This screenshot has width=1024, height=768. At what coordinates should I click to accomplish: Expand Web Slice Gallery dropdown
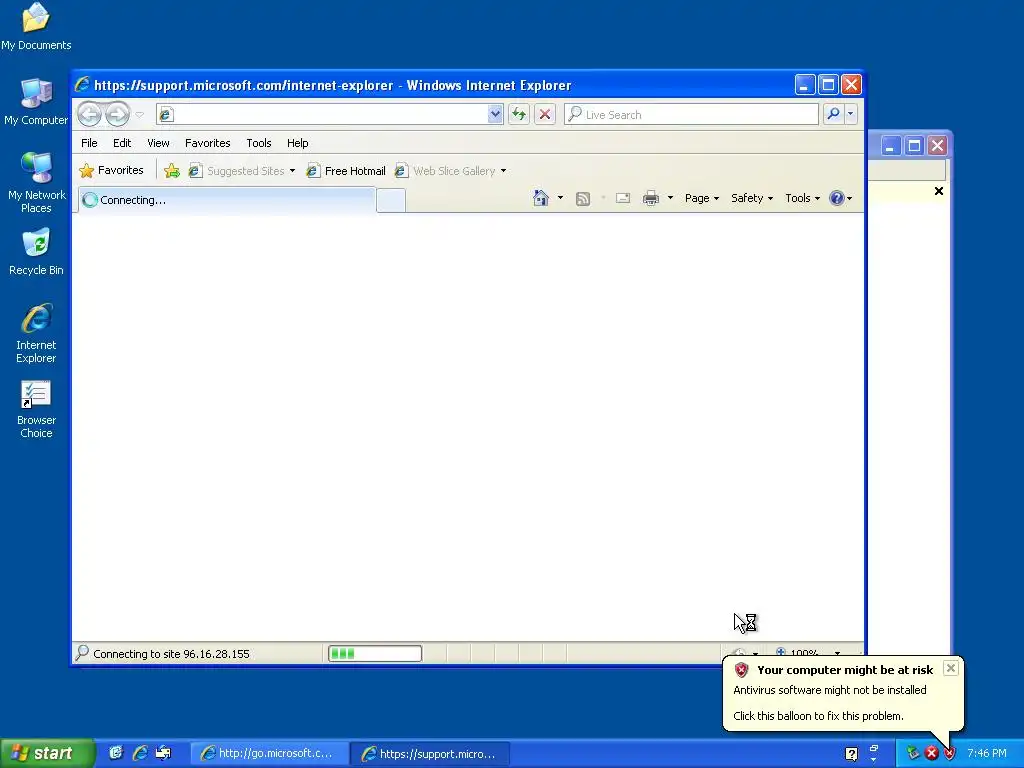point(504,171)
